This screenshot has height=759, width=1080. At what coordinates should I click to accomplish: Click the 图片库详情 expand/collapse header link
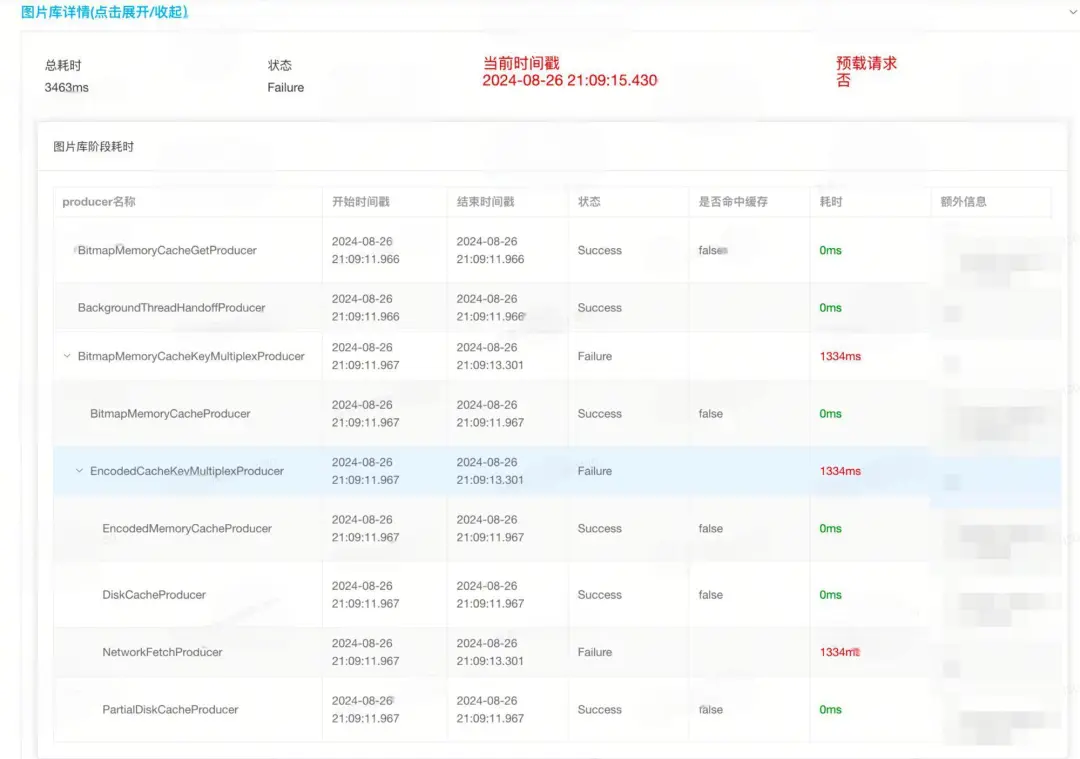coord(105,12)
